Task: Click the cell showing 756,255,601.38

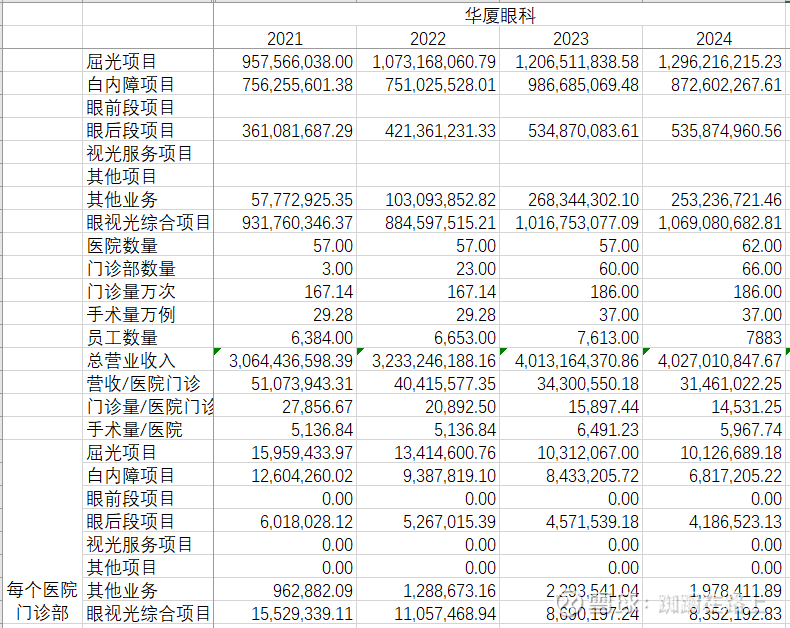Action: (285, 84)
